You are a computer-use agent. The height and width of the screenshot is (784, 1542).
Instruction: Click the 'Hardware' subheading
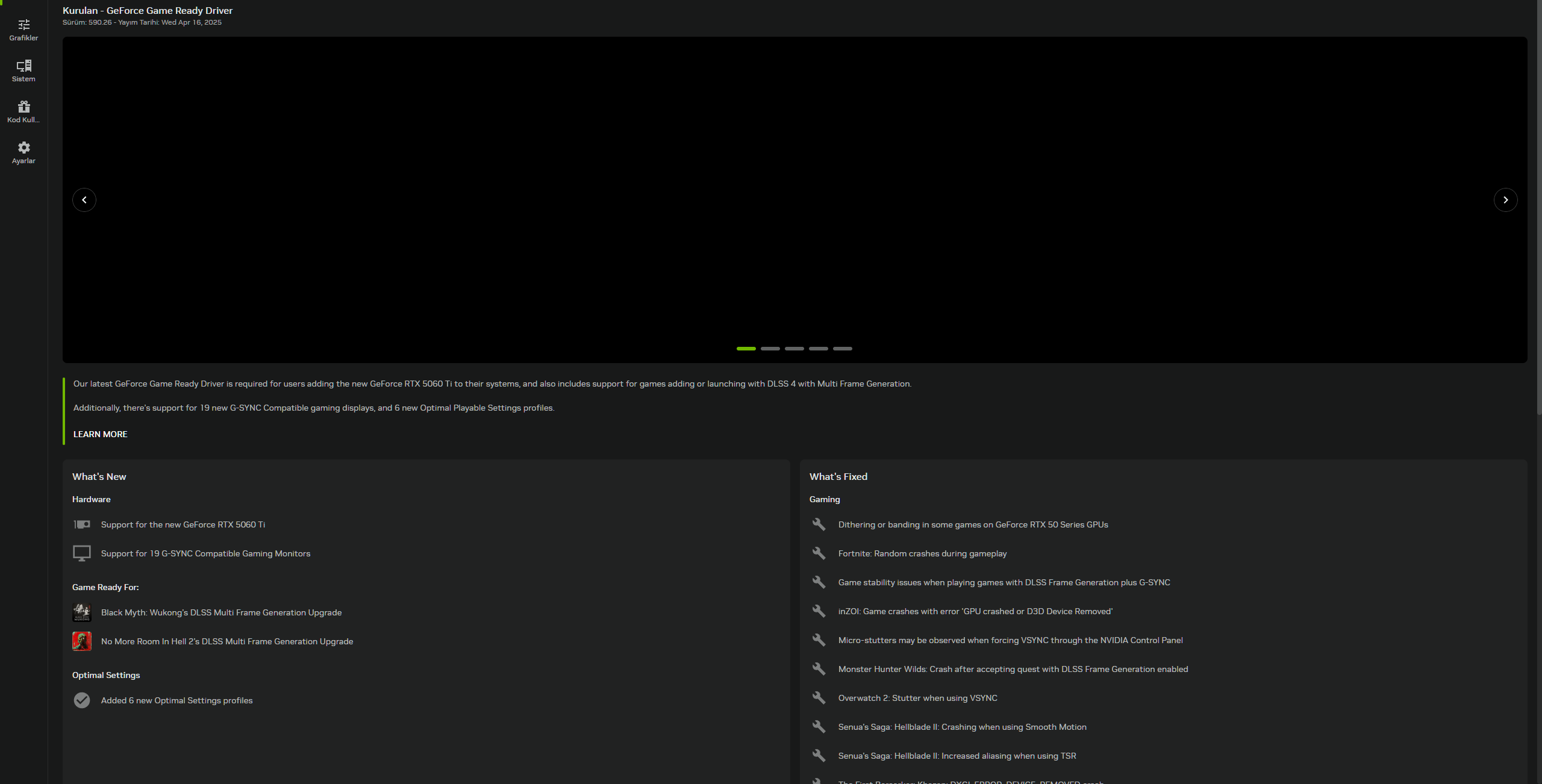tap(92, 499)
